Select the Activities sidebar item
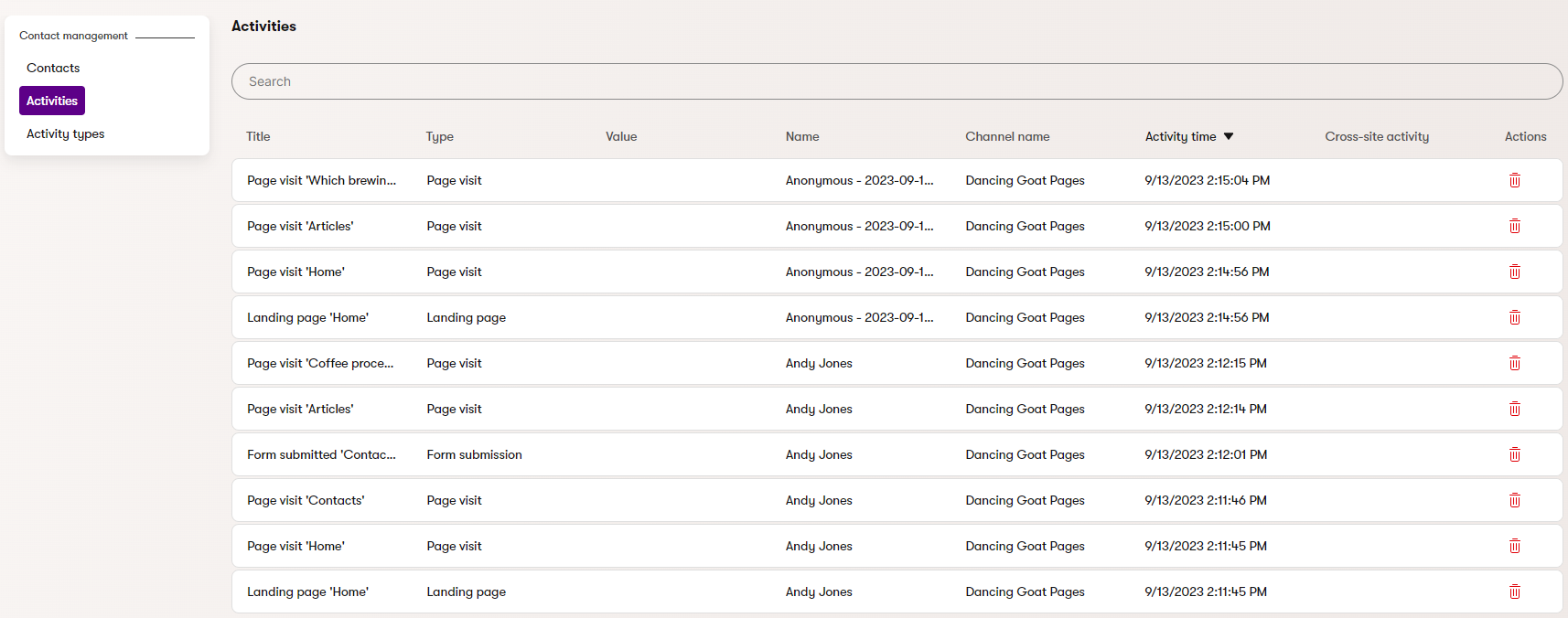 [x=52, y=101]
